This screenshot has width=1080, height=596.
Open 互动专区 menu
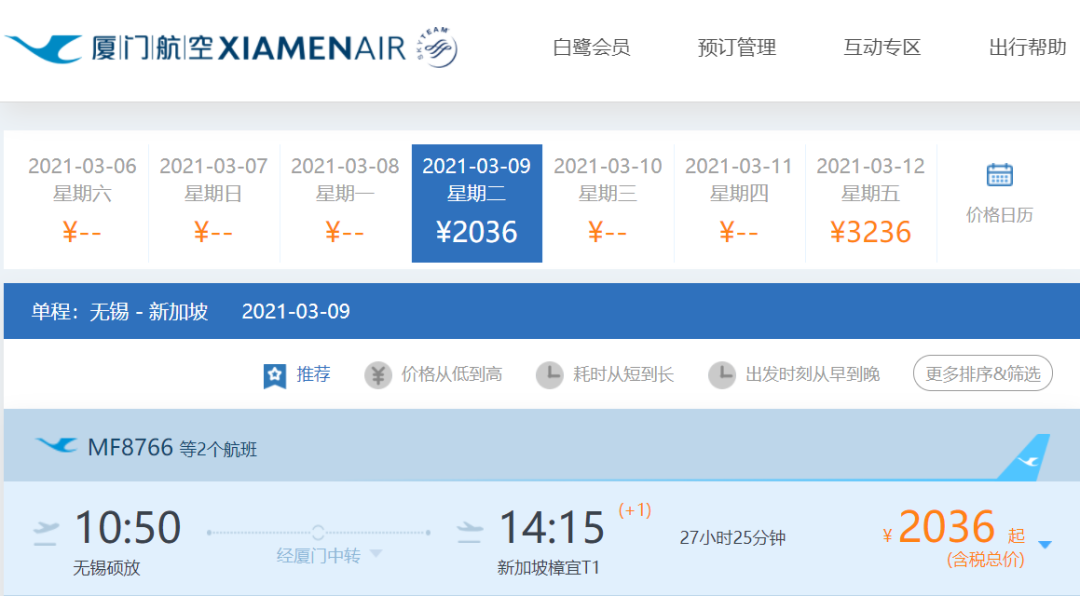point(882,48)
